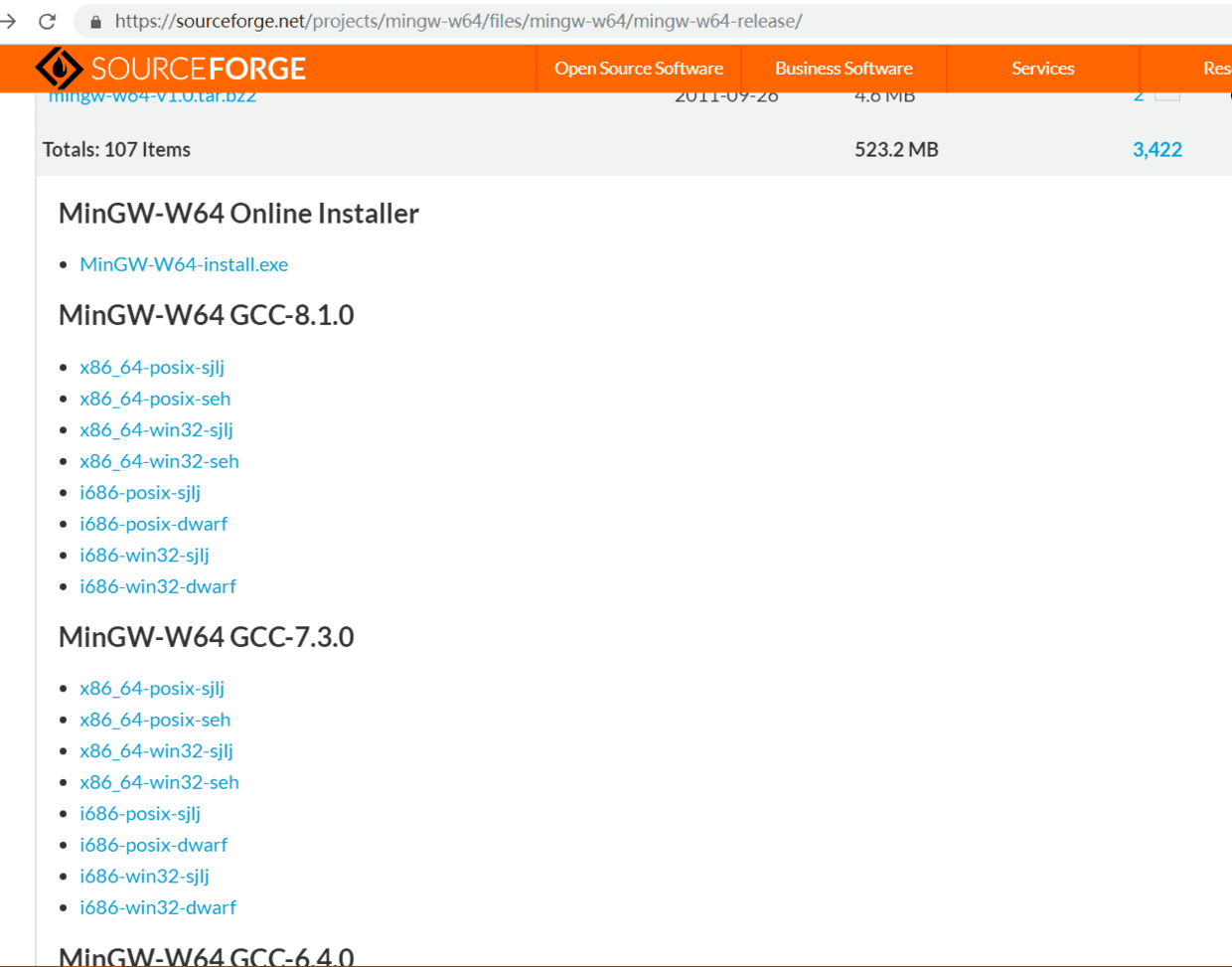Click GCC-8.1.0 i686-win32-sjlj link

144,555
